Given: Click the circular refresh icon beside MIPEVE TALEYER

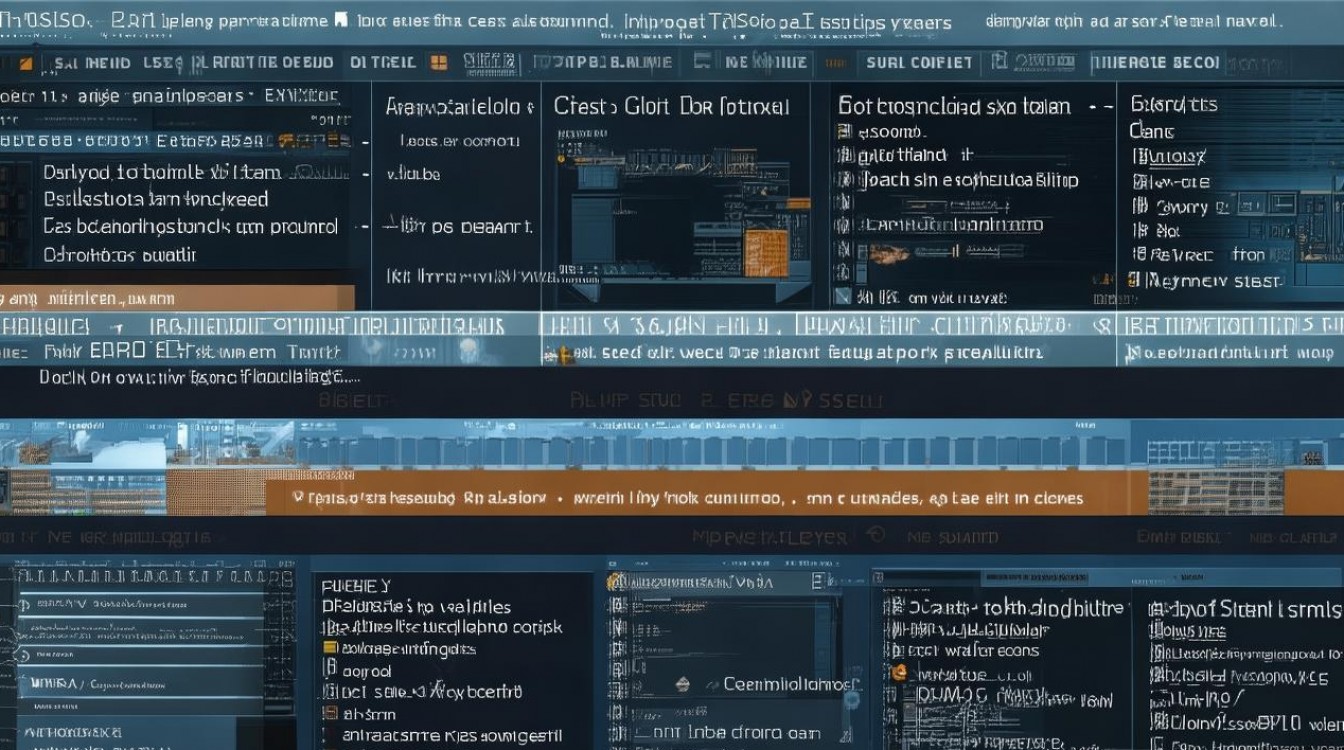Looking at the screenshot, I should click(x=876, y=536).
